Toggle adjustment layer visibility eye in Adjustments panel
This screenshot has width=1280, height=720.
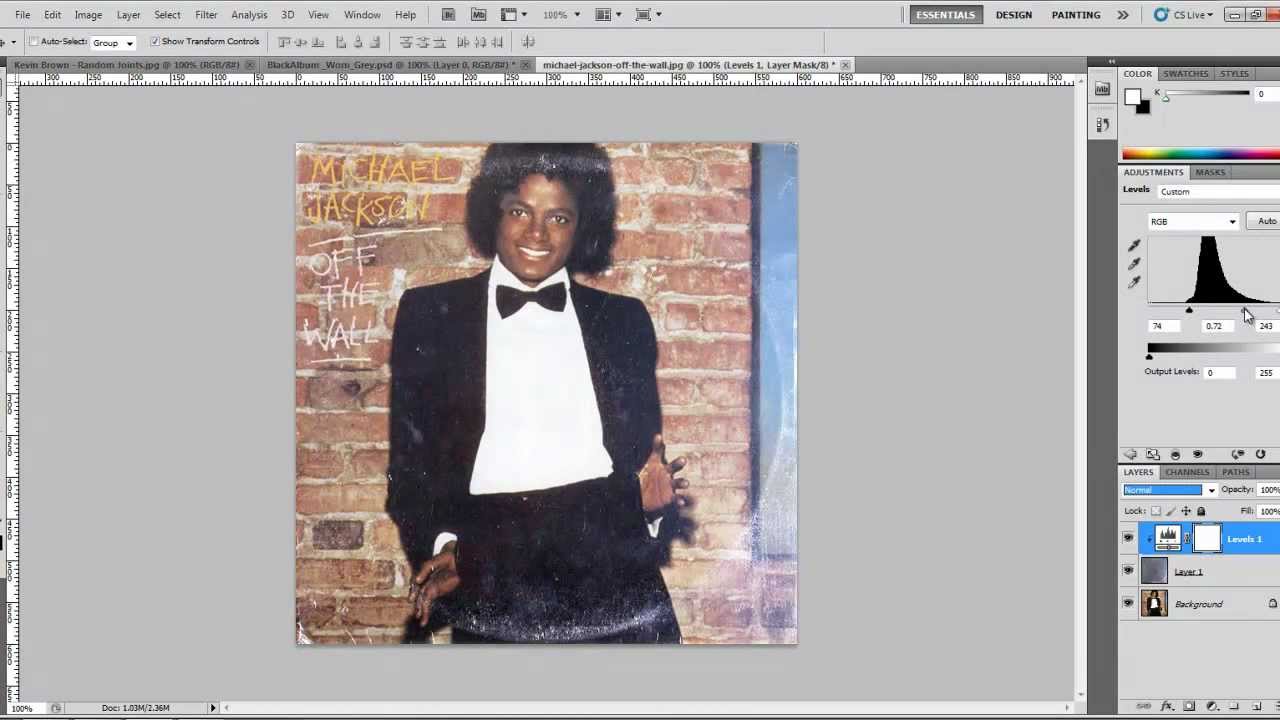click(1197, 455)
